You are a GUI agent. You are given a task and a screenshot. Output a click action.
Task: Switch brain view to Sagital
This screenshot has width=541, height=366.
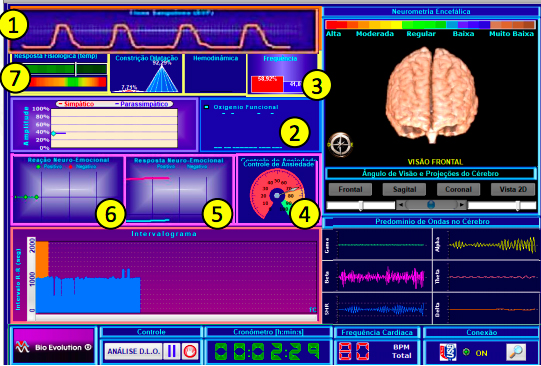pyautogui.click(x=404, y=189)
